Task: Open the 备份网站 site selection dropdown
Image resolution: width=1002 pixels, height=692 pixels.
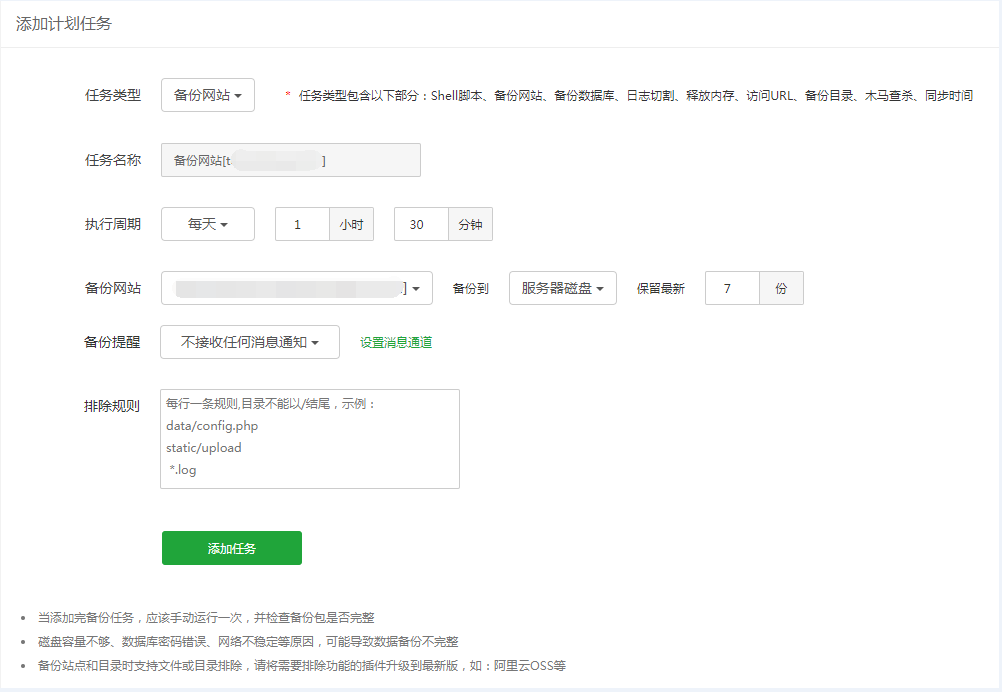Action: (296, 288)
